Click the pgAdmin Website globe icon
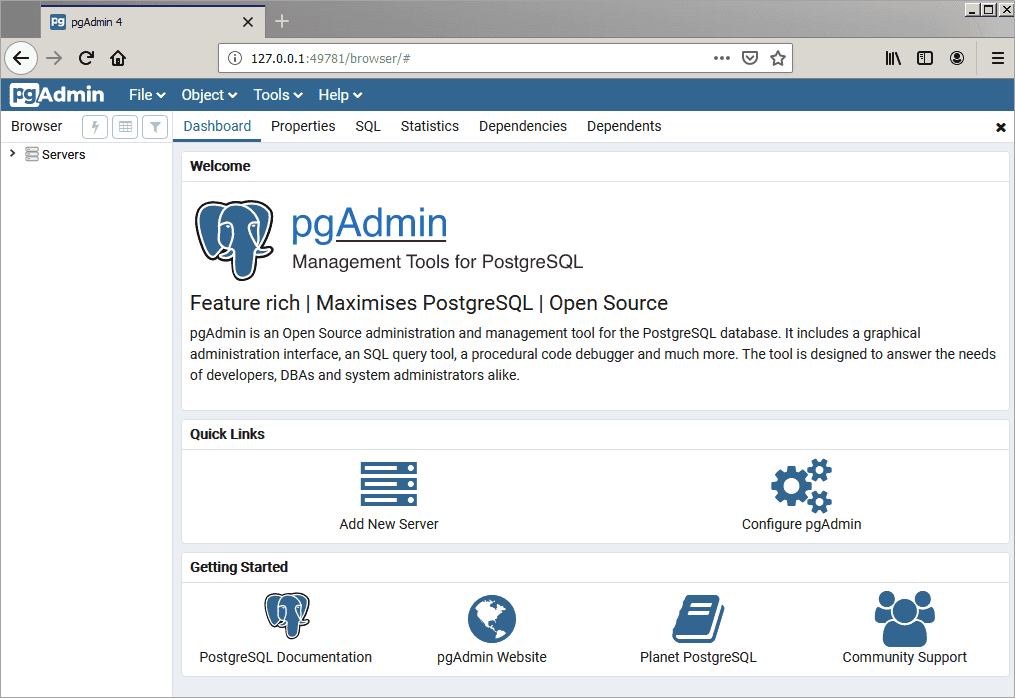The width and height of the screenshot is (1015, 698). pyautogui.click(x=491, y=617)
